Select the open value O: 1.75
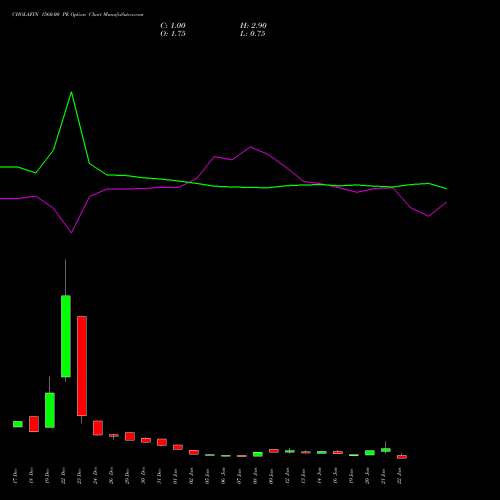Screen dimensions: 500x500 coord(173,34)
